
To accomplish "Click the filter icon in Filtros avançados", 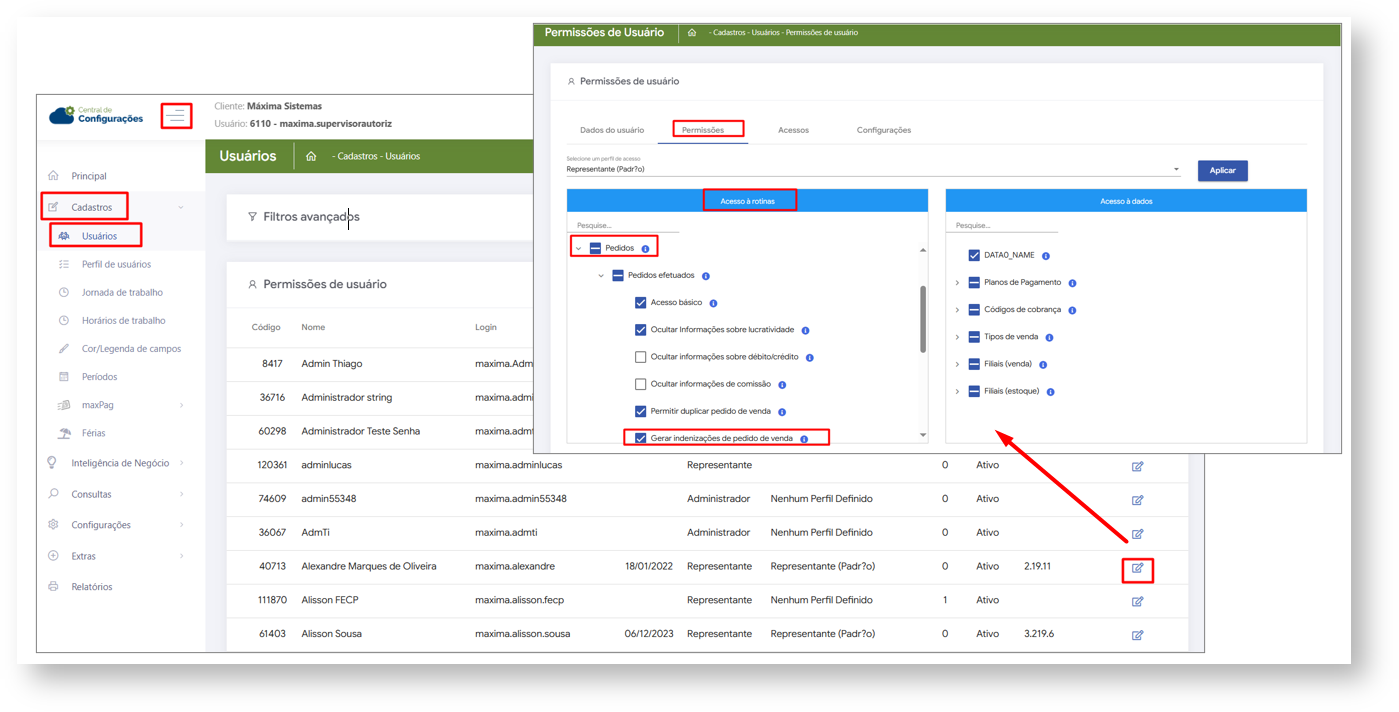I will tap(252, 217).
